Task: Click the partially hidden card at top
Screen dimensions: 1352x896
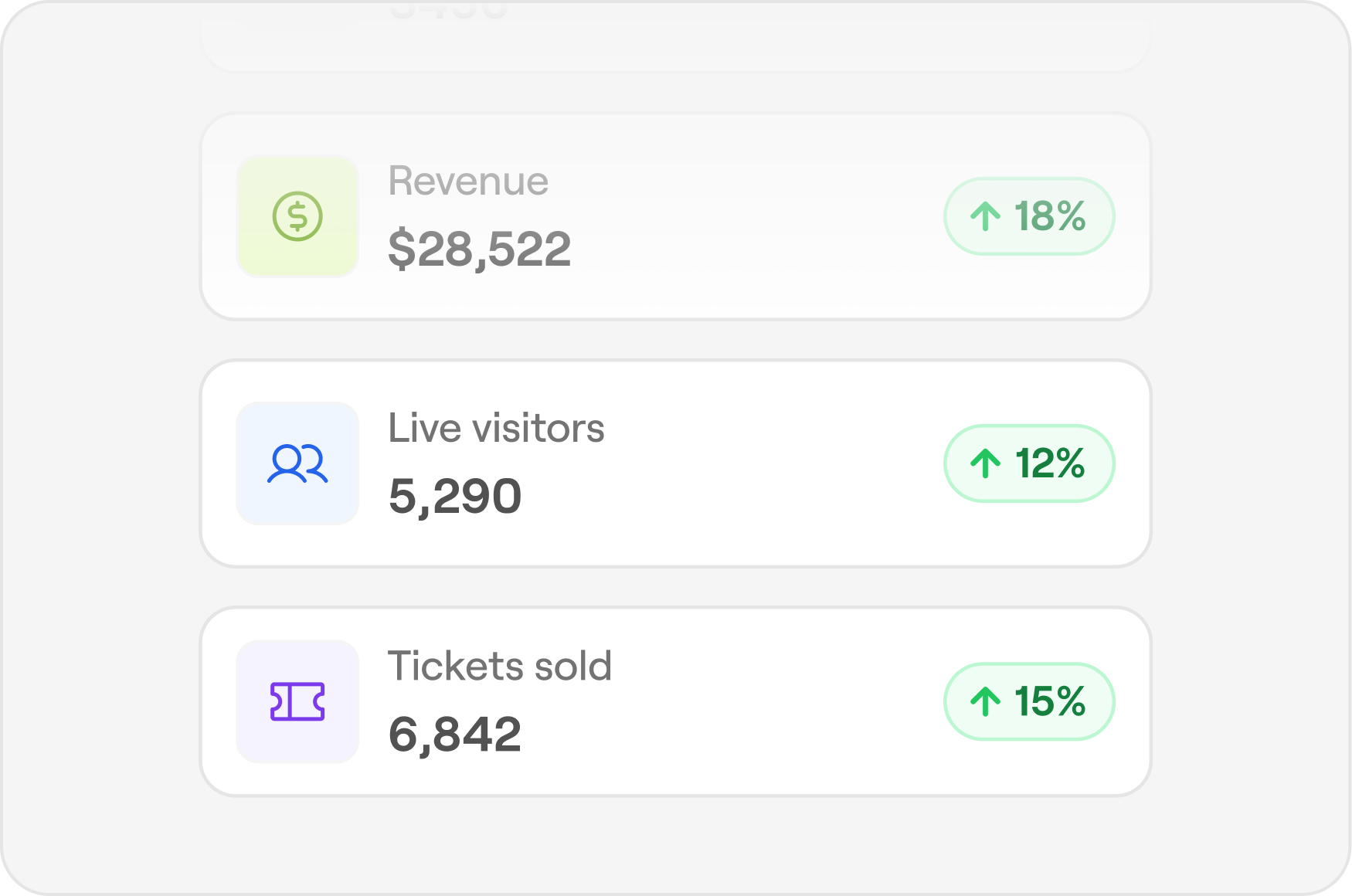Action: click(676, 36)
